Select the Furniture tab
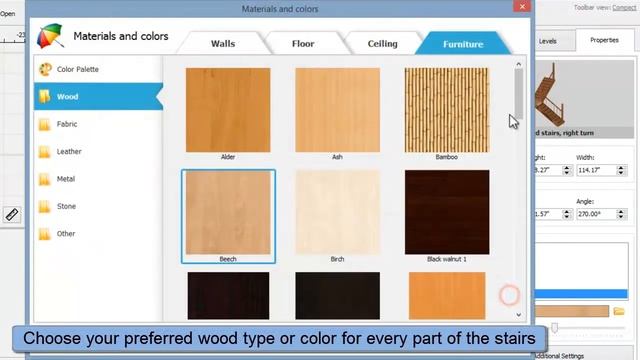 coord(463,44)
